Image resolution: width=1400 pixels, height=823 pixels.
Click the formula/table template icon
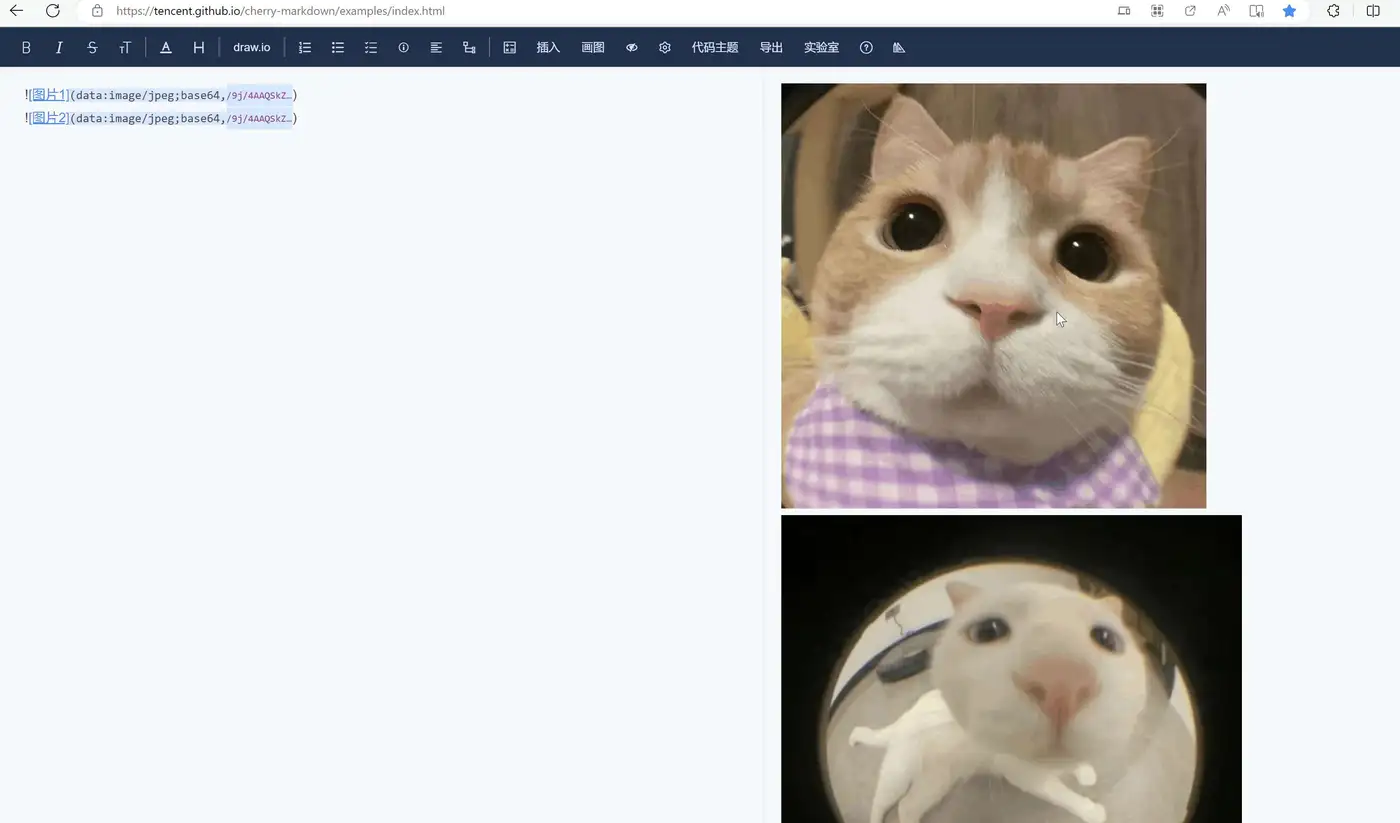pos(510,48)
